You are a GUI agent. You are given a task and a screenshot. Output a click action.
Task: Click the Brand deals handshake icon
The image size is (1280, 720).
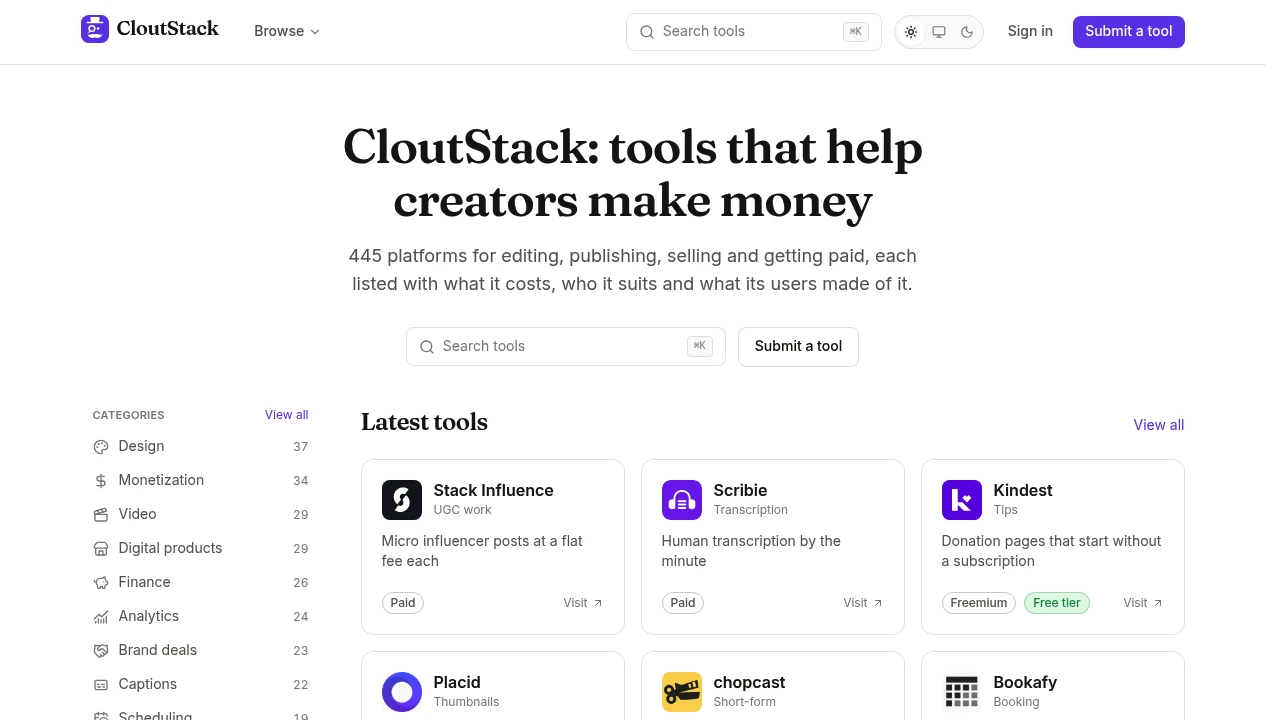101,651
